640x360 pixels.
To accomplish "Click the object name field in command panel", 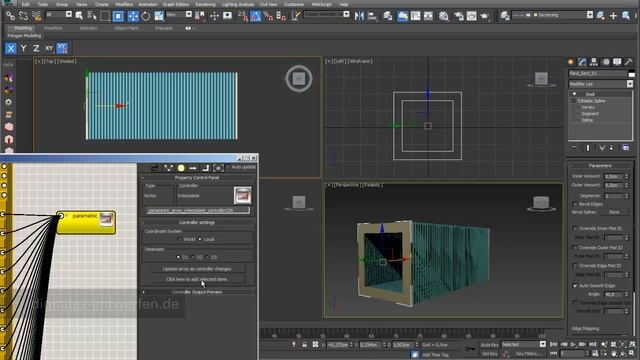I will (598, 74).
